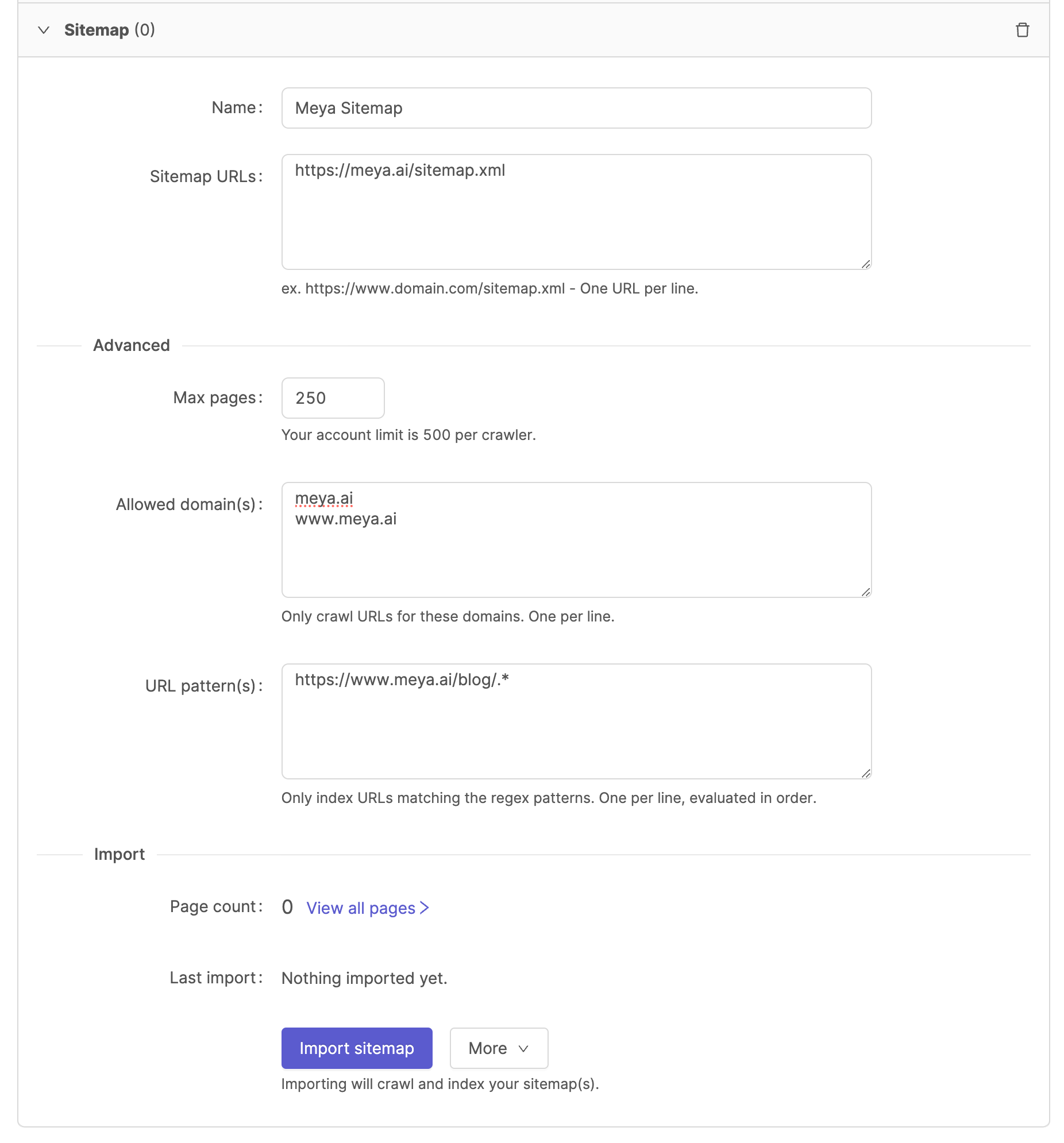The height and width of the screenshot is (1143, 1064).
Task: Grab resize handle of Sitemap URLs box
Action: point(865,264)
